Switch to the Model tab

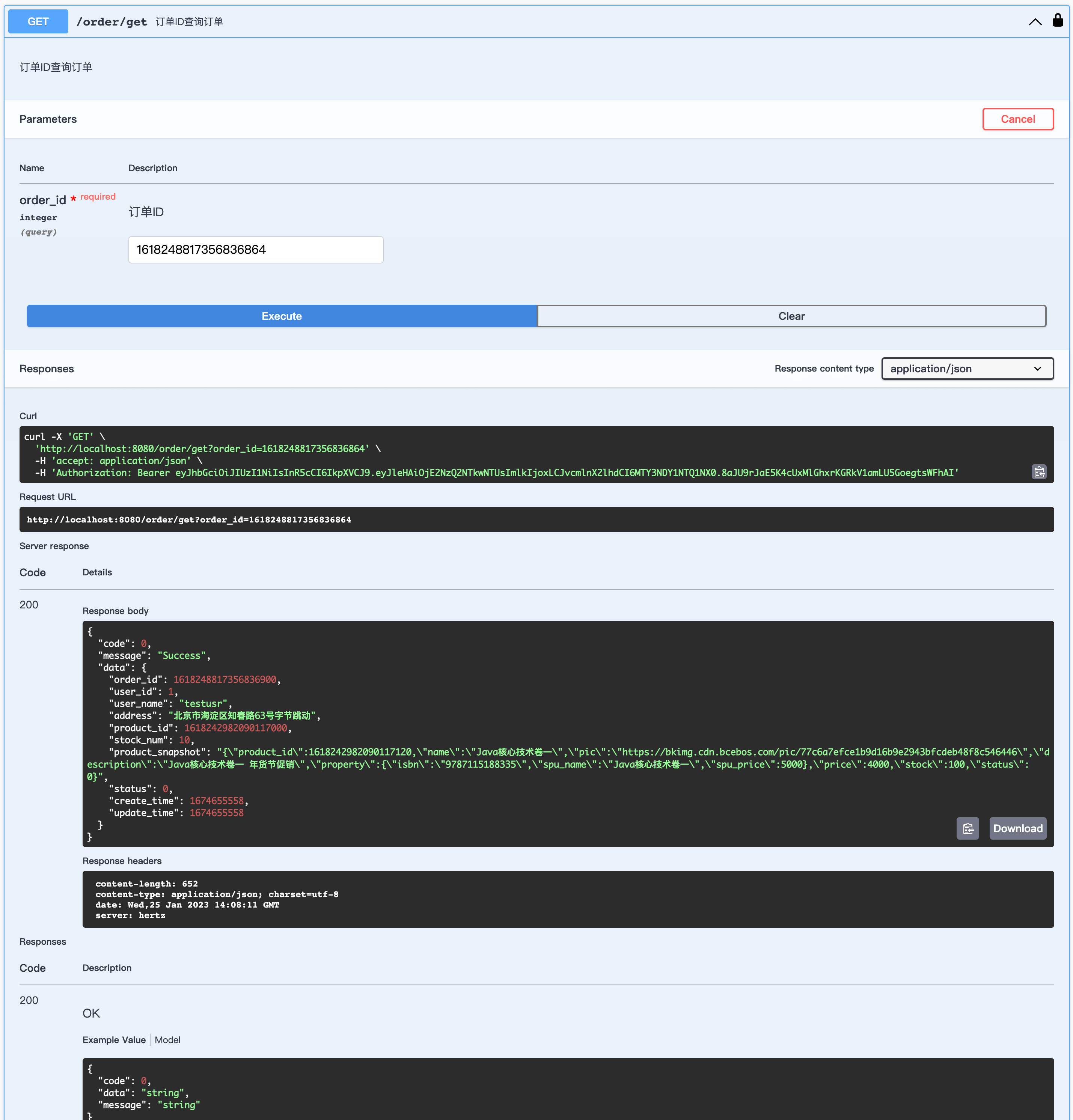pos(167,1039)
